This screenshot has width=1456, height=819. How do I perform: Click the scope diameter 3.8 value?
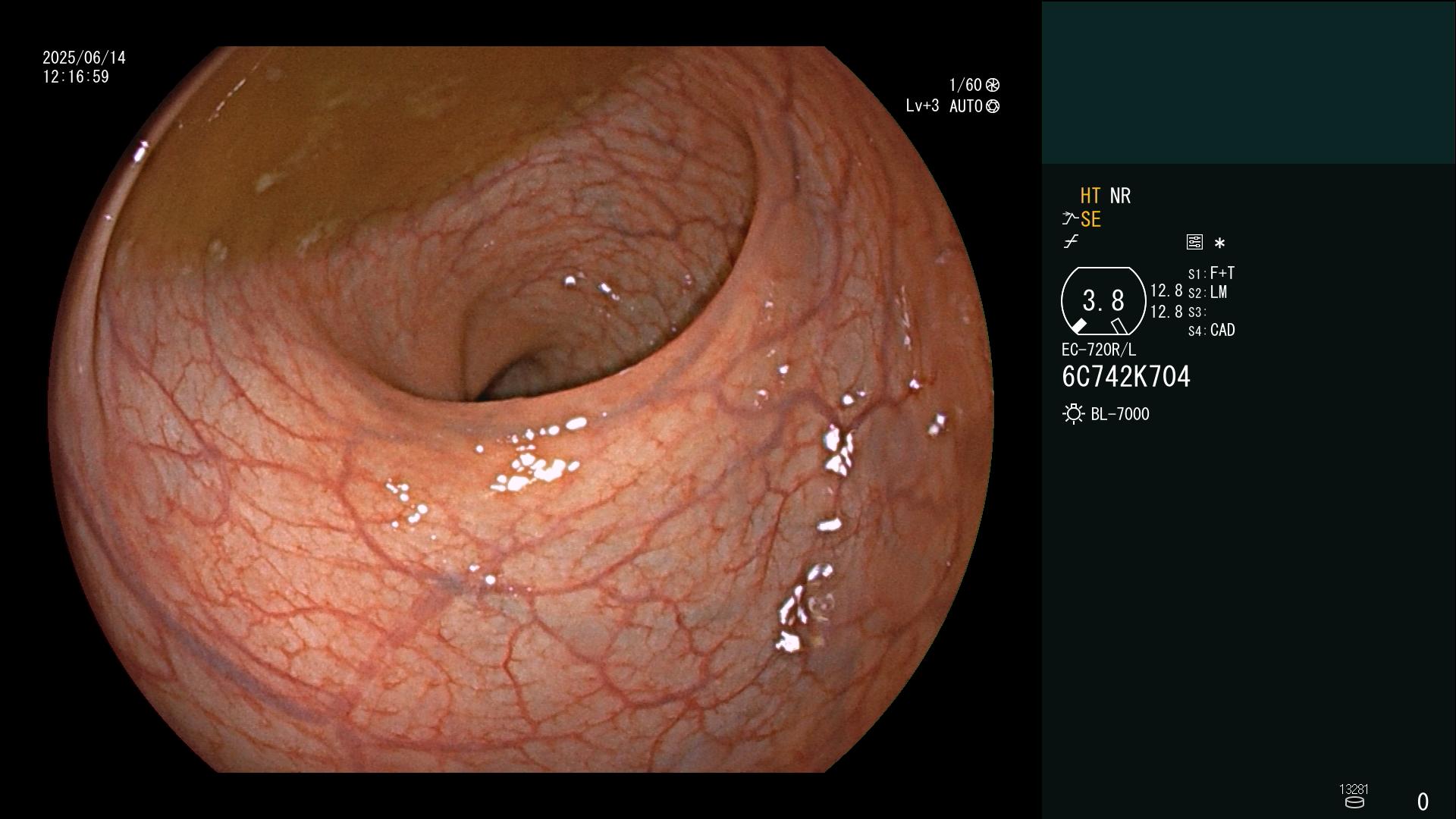[1103, 301]
